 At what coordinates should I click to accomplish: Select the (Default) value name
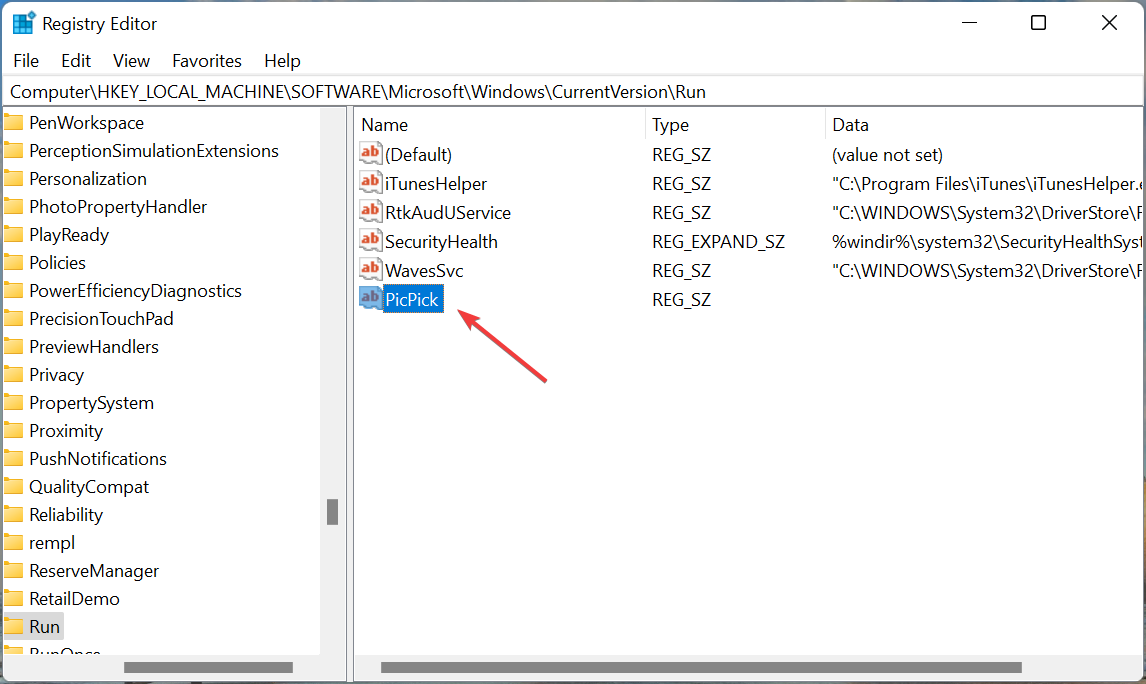coord(418,155)
